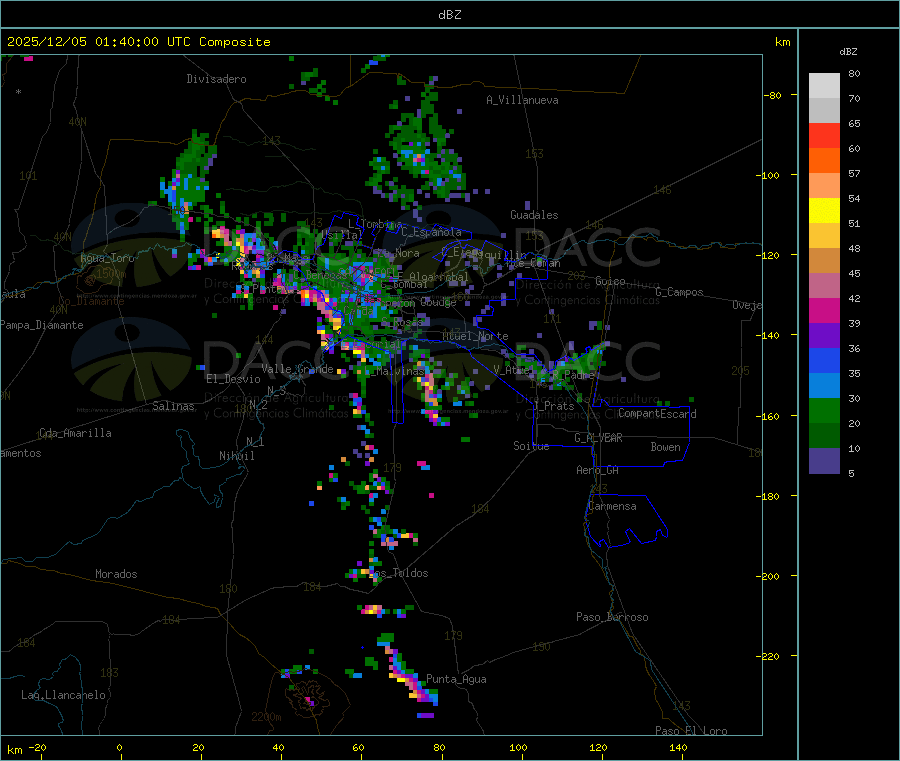Click the 100 tick on the horizontal axis
900x761 pixels.
[518, 747]
